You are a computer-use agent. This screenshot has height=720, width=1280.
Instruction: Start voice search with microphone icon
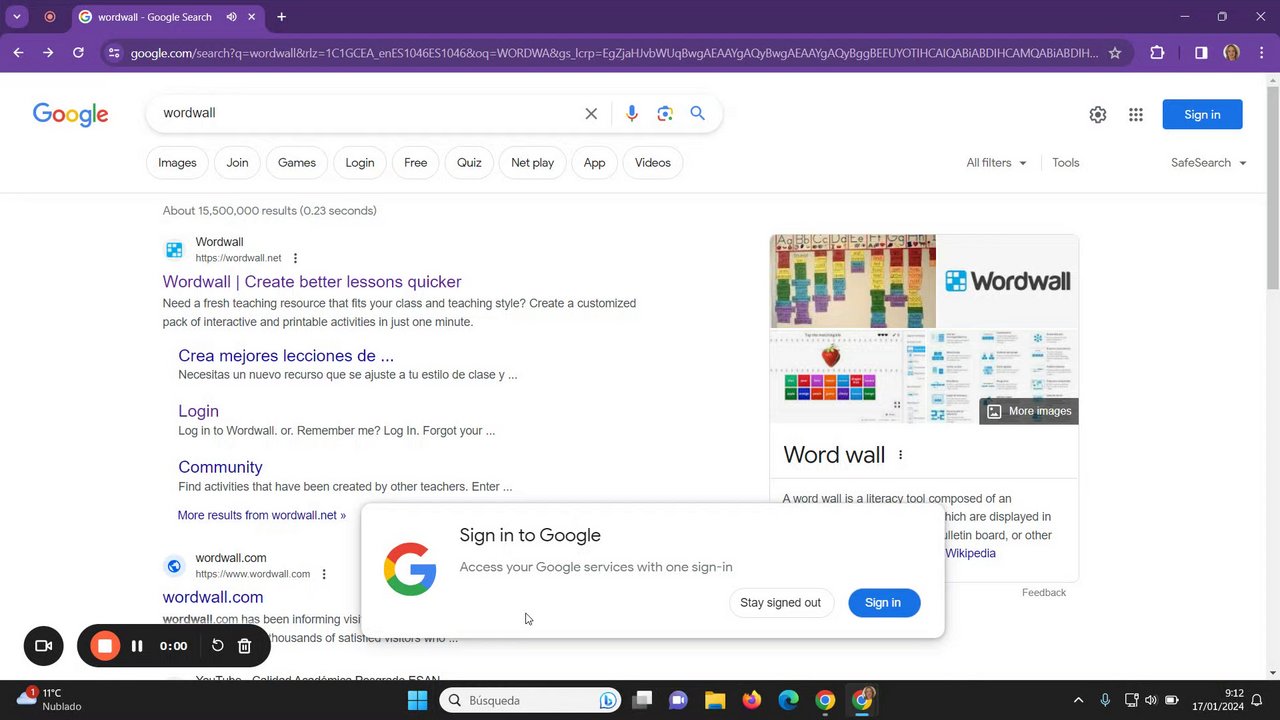point(631,114)
